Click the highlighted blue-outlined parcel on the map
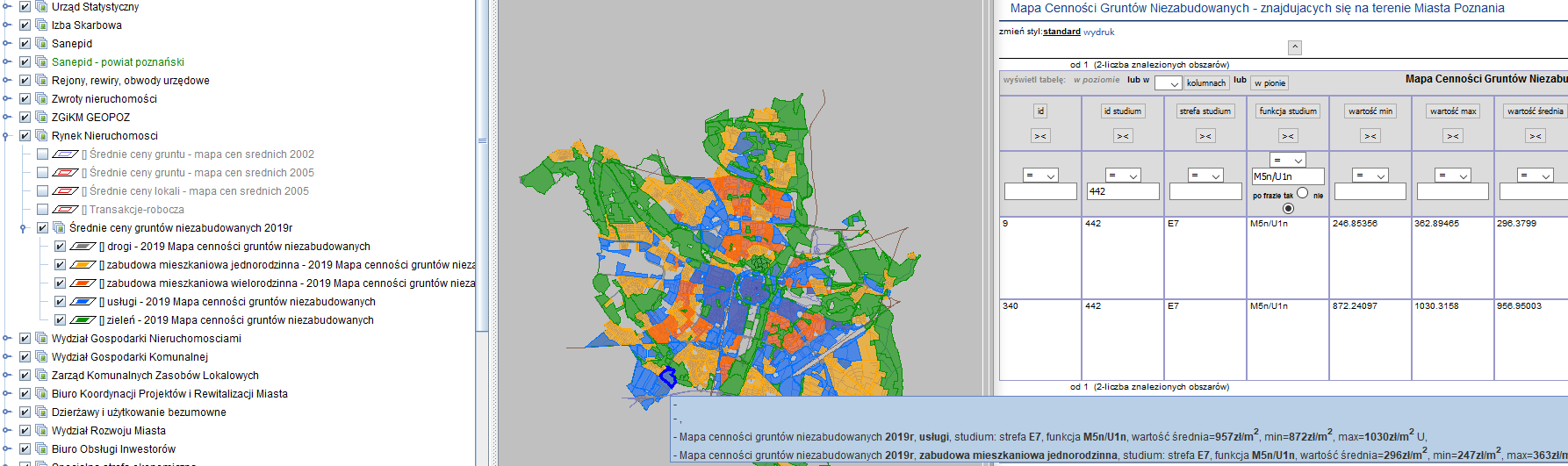Viewport: 1568px width, 466px height. pyautogui.click(x=667, y=377)
